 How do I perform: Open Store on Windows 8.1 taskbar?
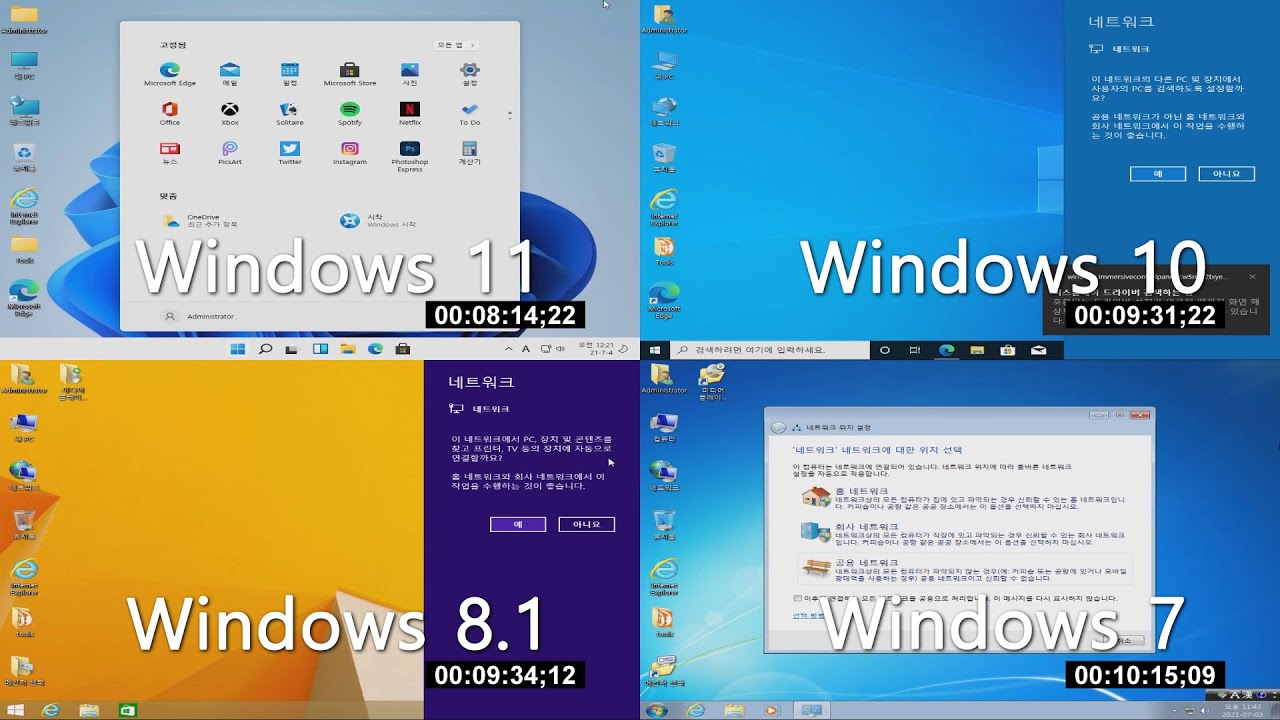(127, 710)
